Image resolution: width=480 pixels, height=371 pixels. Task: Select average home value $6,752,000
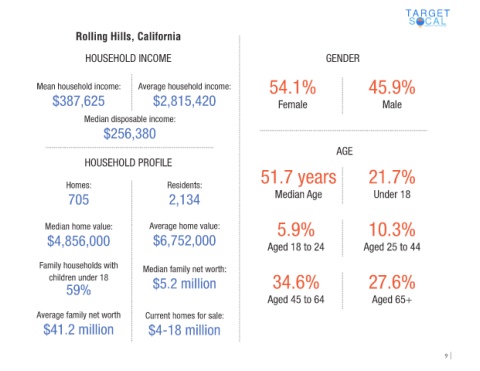pyautogui.click(x=184, y=241)
